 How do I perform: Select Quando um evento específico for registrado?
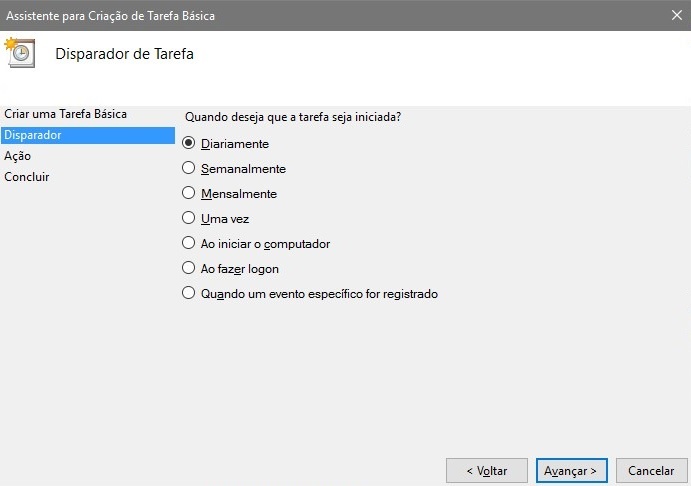point(189,294)
